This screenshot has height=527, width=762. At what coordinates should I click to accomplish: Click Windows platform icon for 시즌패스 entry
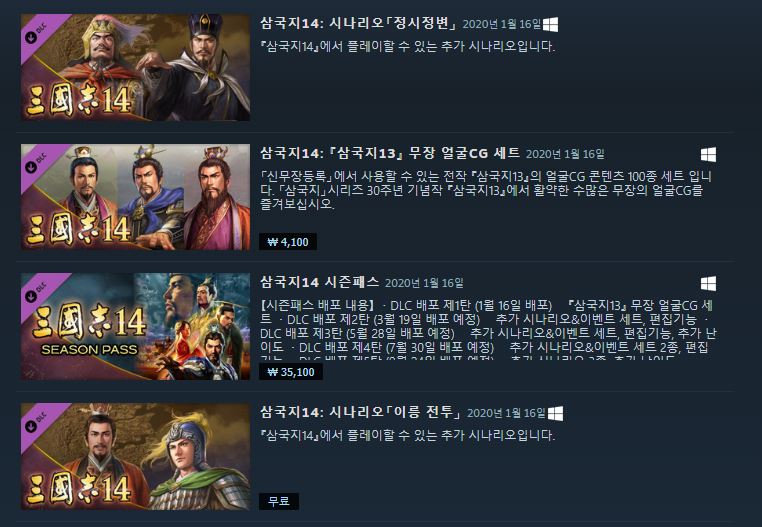click(708, 283)
